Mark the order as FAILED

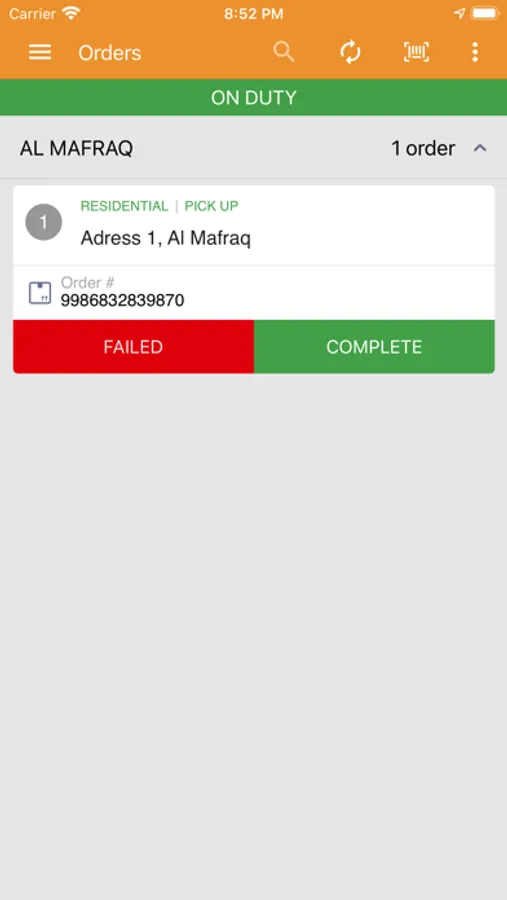pos(133,347)
